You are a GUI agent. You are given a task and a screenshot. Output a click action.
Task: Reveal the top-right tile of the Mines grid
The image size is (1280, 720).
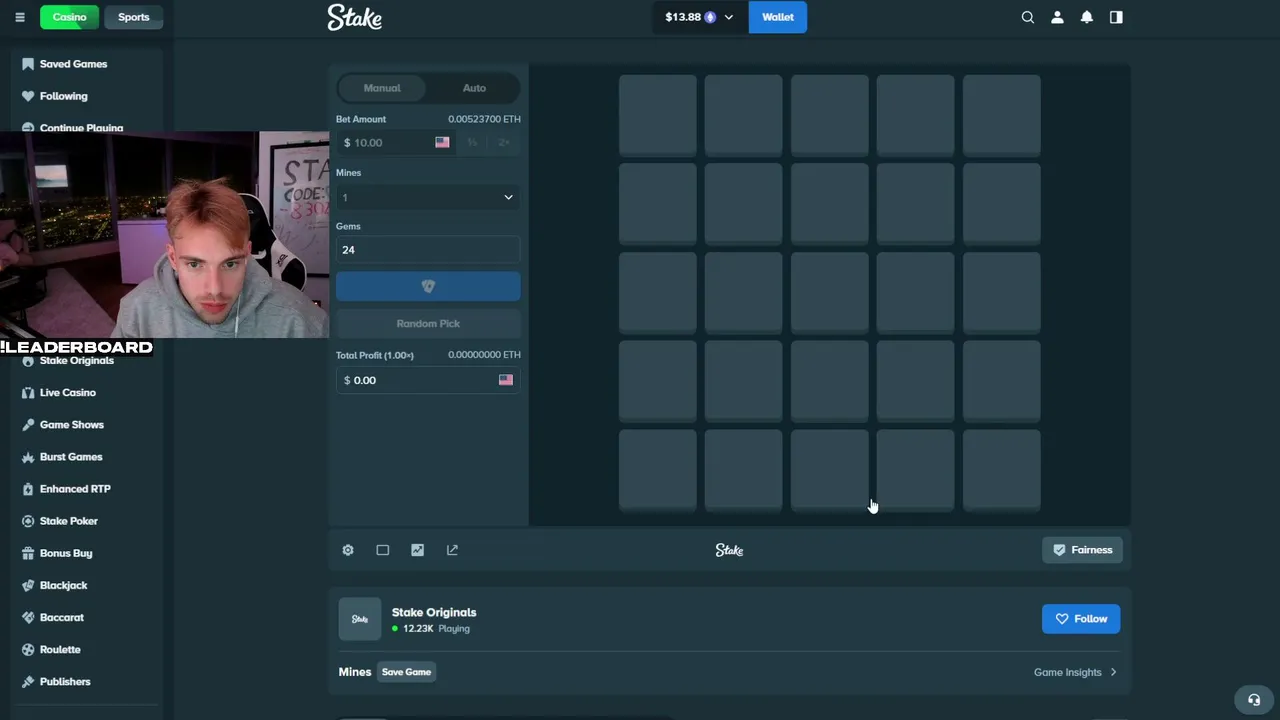(x=1002, y=115)
